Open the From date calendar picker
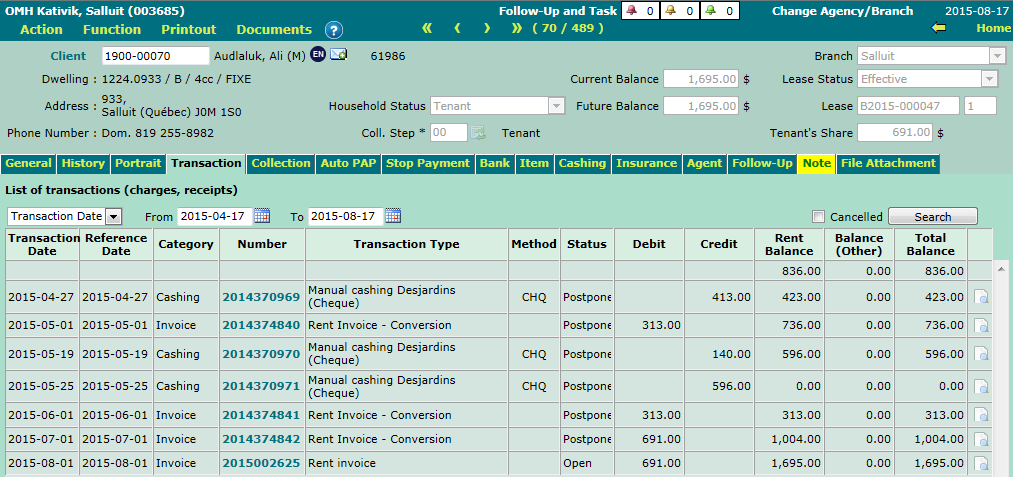1013x477 pixels. point(262,216)
